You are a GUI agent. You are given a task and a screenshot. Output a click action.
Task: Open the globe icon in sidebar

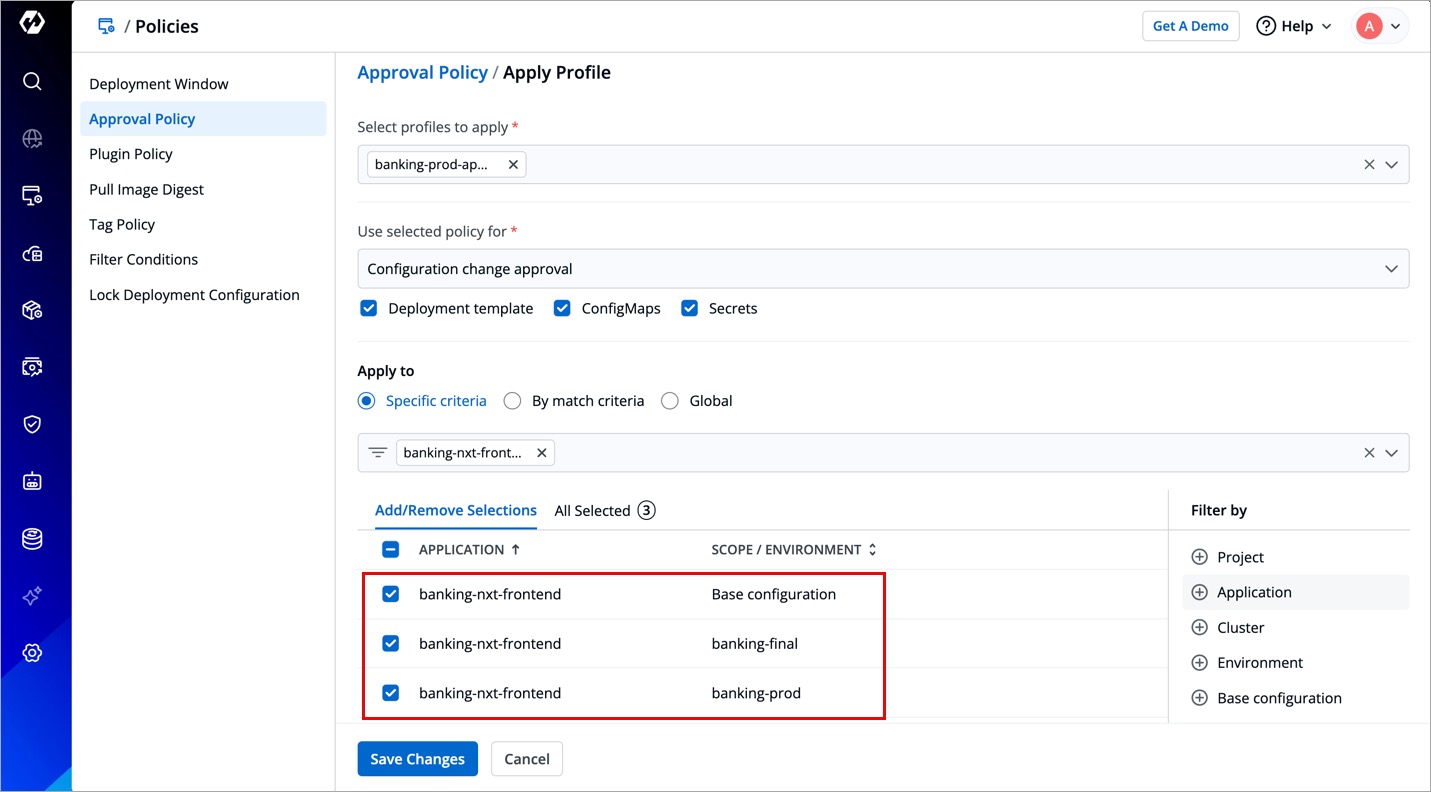point(32,139)
